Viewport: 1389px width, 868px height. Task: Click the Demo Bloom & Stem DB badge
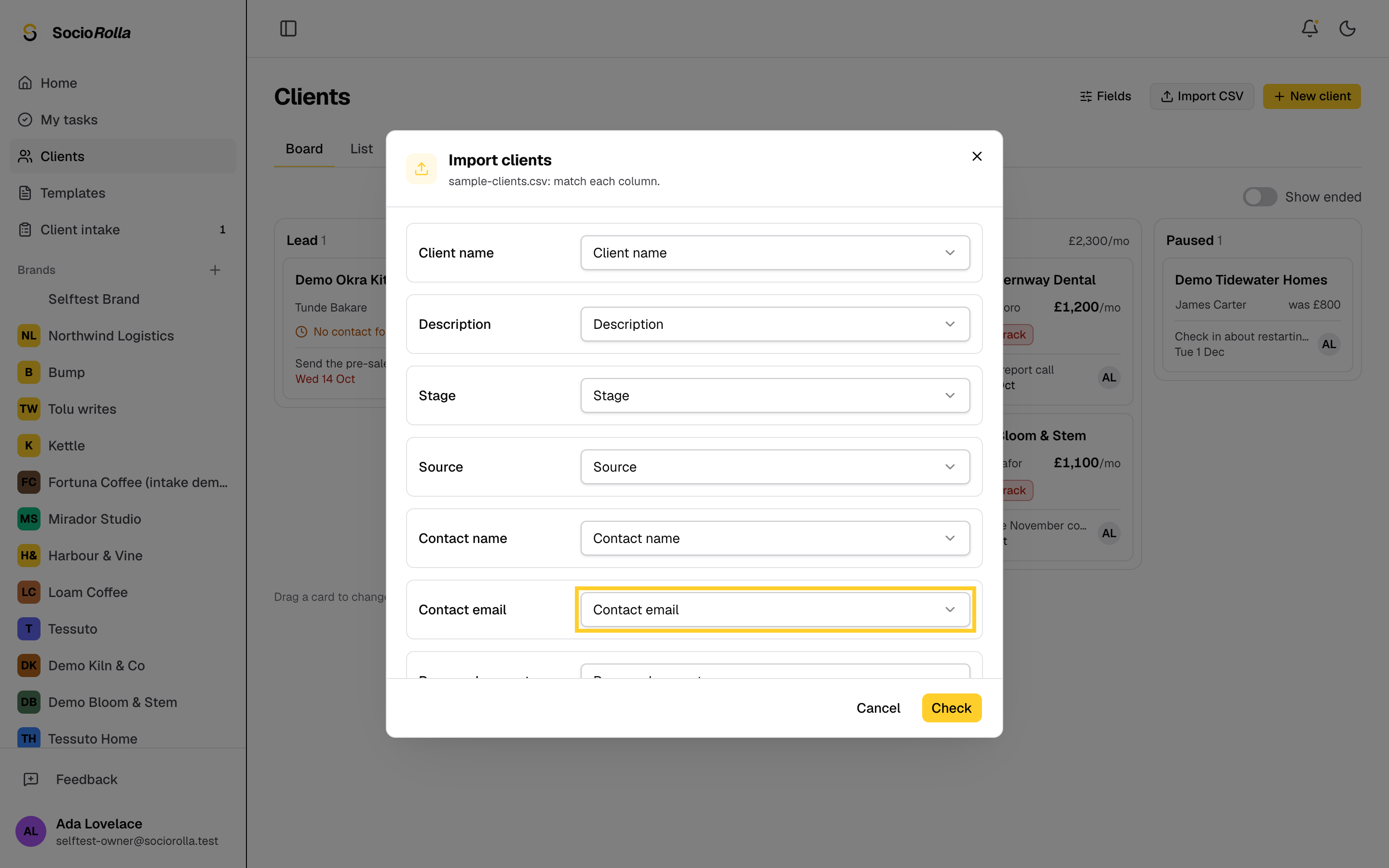click(x=29, y=702)
